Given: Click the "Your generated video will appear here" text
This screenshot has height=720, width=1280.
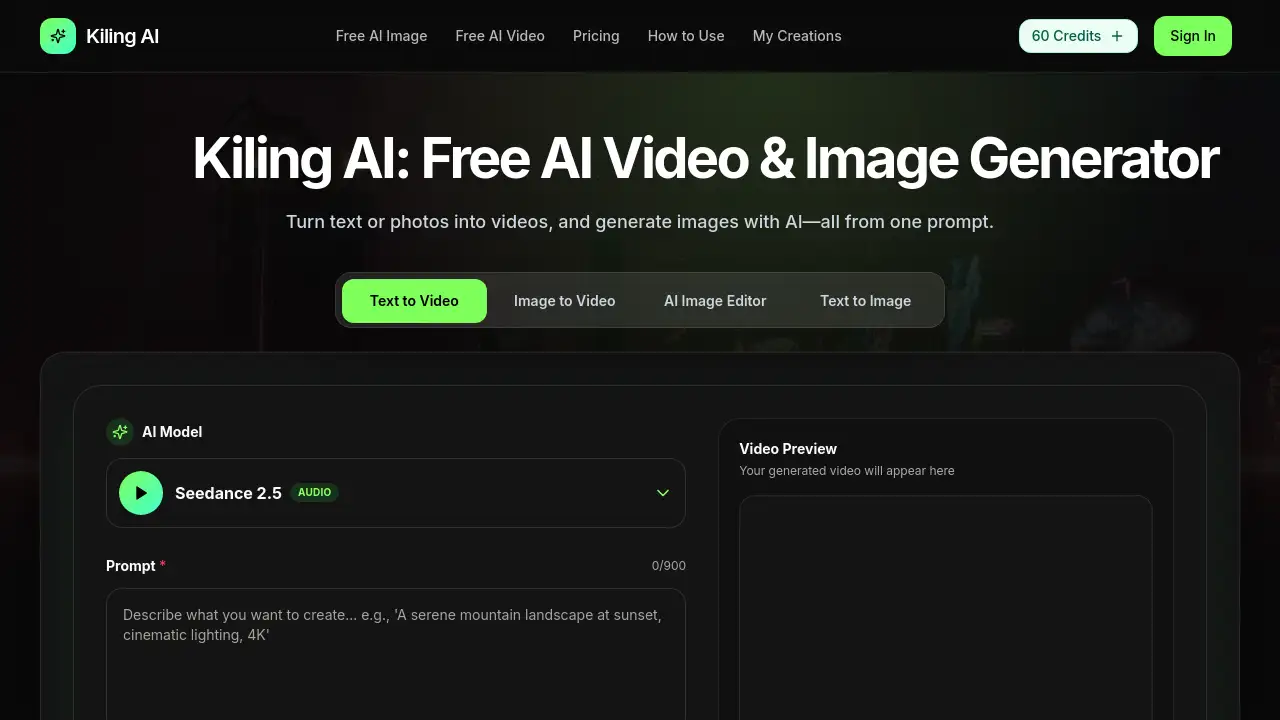Looking at the screenshot, I should pos(847,471).
